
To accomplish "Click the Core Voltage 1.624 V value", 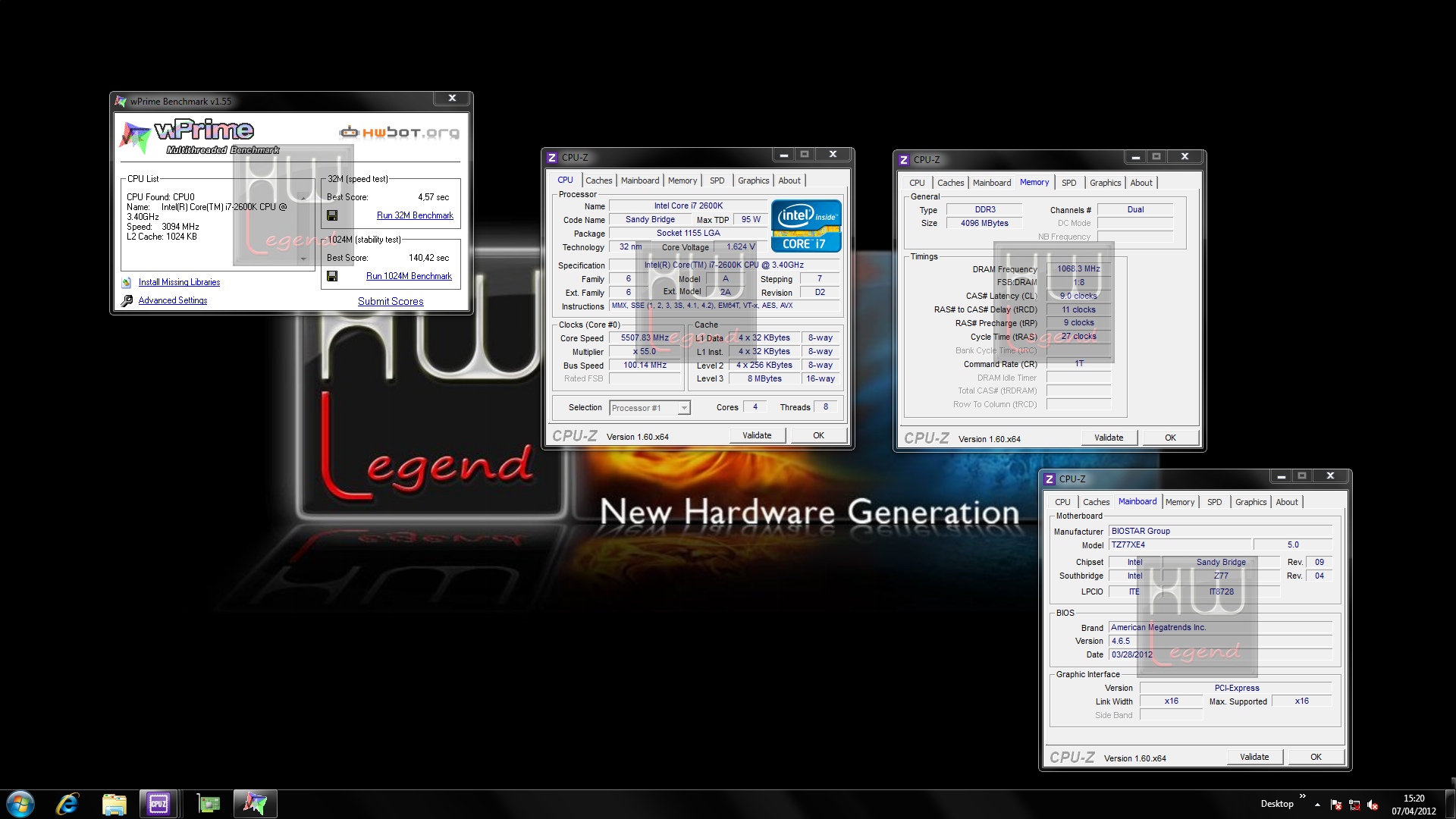I will coord(741,247).
